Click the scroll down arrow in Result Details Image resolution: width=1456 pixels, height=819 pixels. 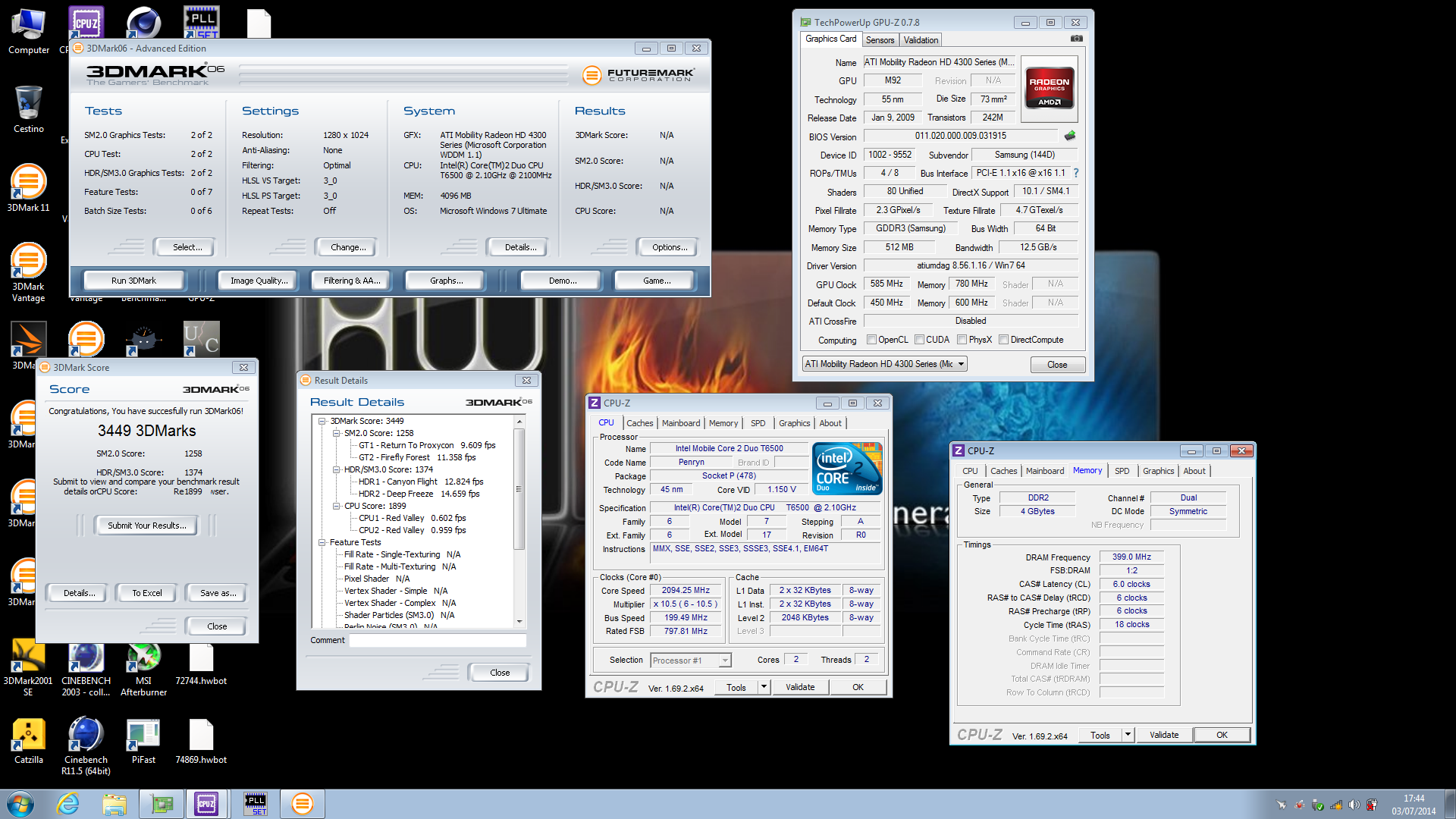pos(519,622)
